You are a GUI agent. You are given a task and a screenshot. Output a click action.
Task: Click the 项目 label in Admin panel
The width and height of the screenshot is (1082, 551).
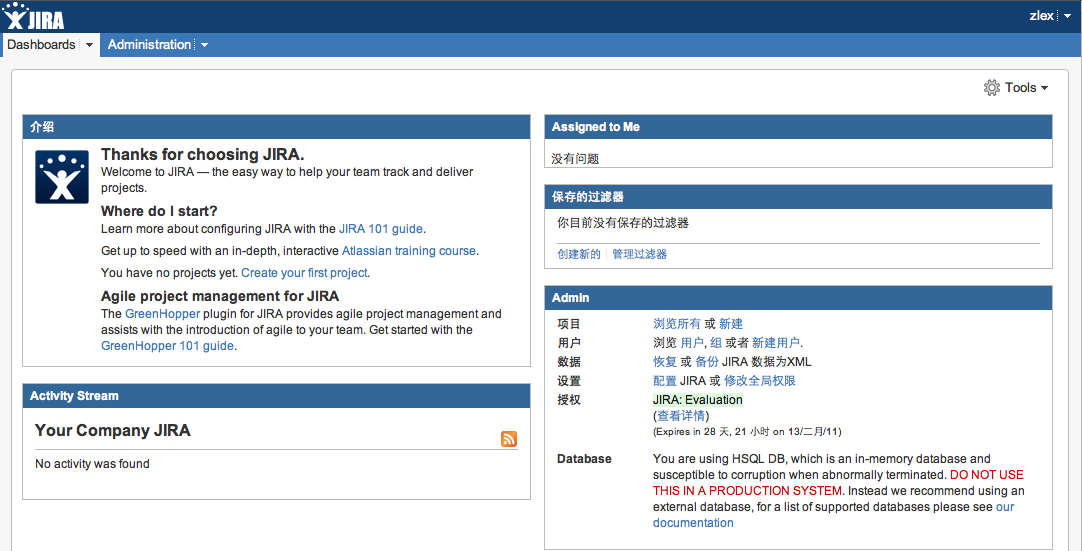569,324
